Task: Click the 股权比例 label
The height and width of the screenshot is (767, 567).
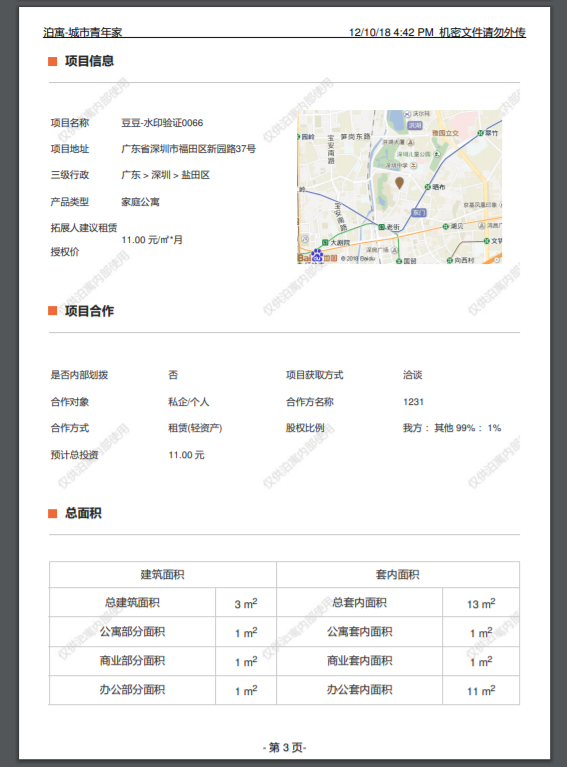Action: [x=305, y=428]
